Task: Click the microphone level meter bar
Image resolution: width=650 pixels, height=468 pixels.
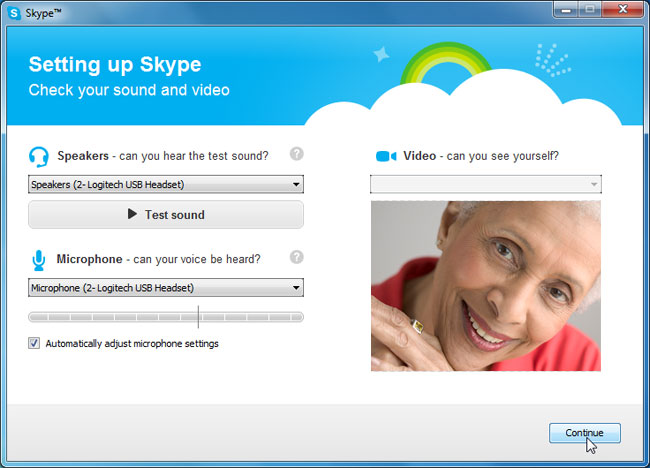Action: coord(166,317)
